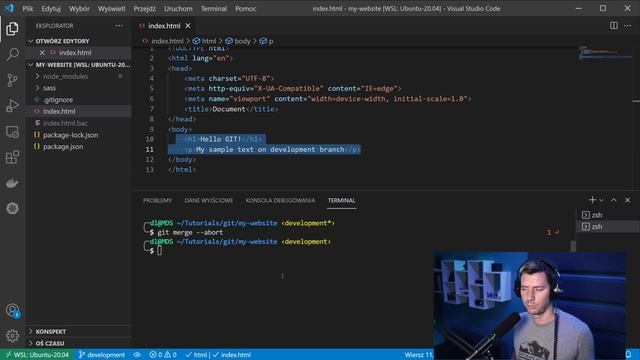Open the Plik menu
Image resolution: width=640 pixels, height=360 pixels.
[28, 9]
